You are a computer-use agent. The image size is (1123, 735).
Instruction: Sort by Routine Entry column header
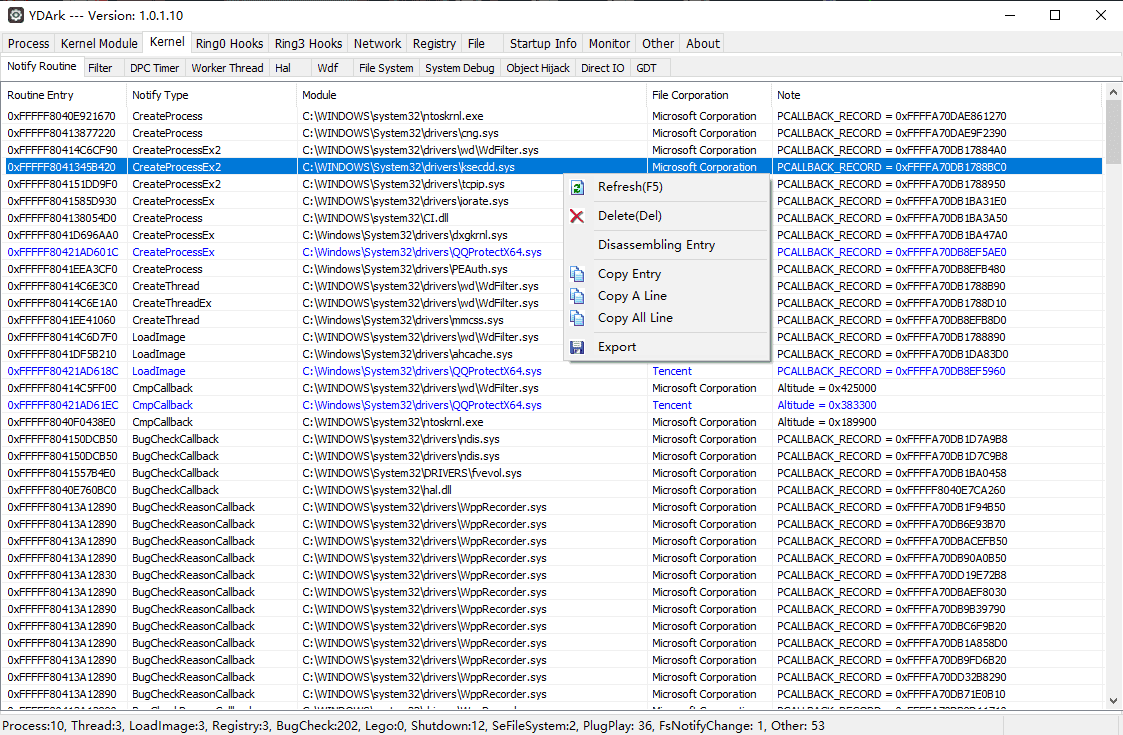point(64,95)
